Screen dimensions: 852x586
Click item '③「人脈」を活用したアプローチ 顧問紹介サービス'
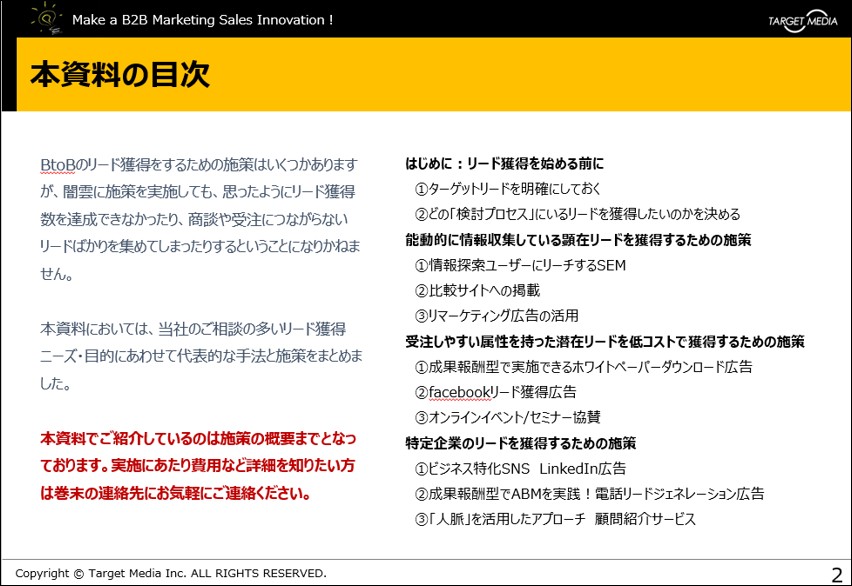(555, 519)
